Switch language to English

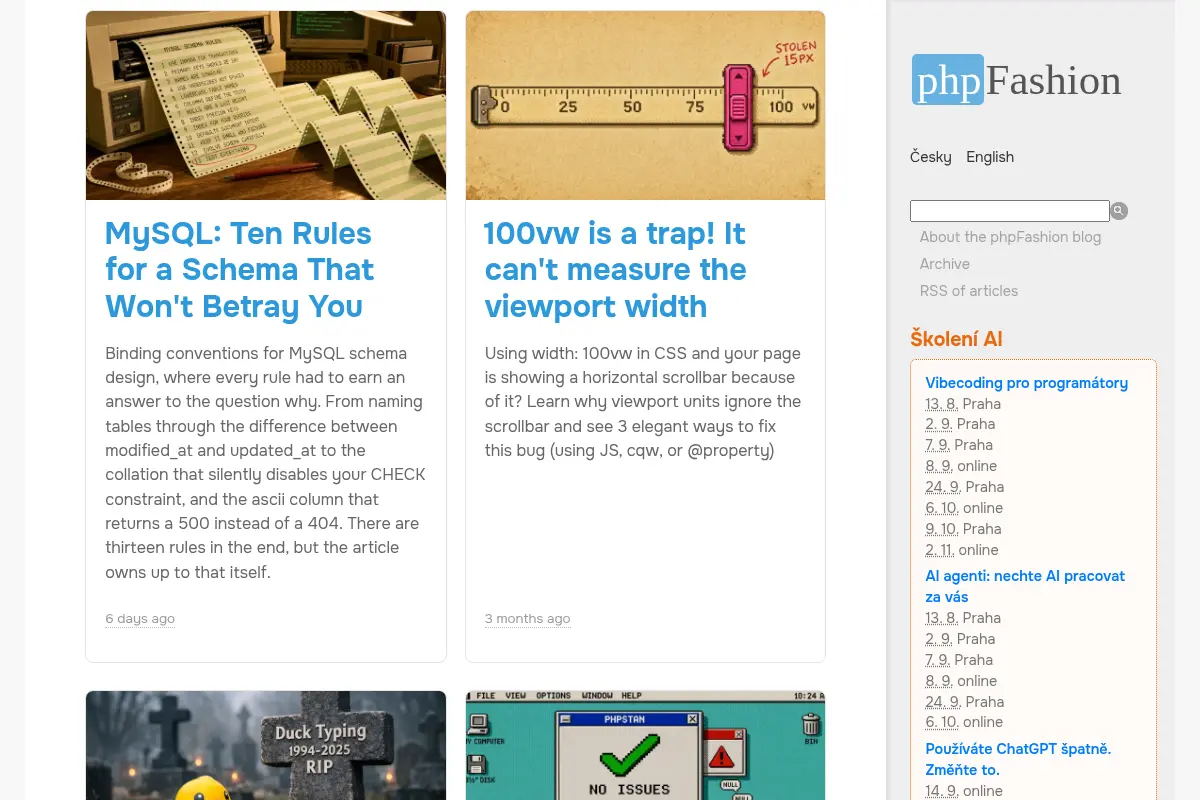pos(990,157)
